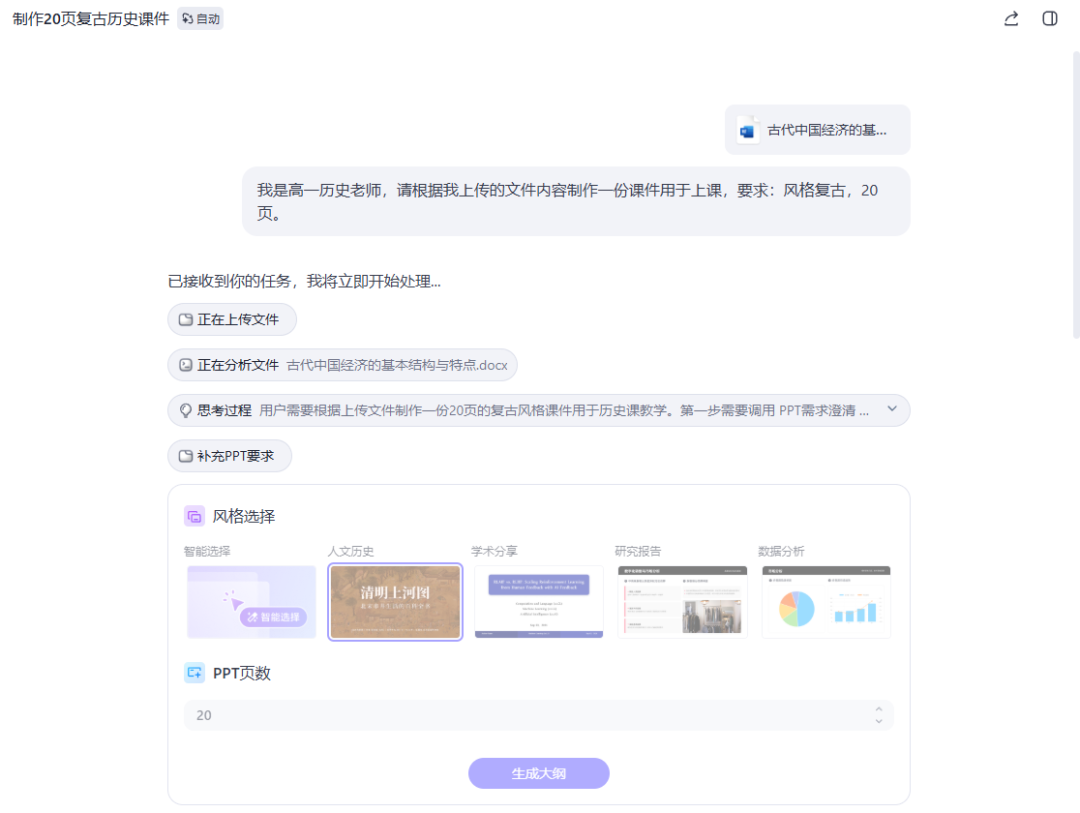Image resolution: width=1080 pixels, height=813 pixels.
Task: Click the 已接收到你的任务 response text
Action: (x=304, y=281)
